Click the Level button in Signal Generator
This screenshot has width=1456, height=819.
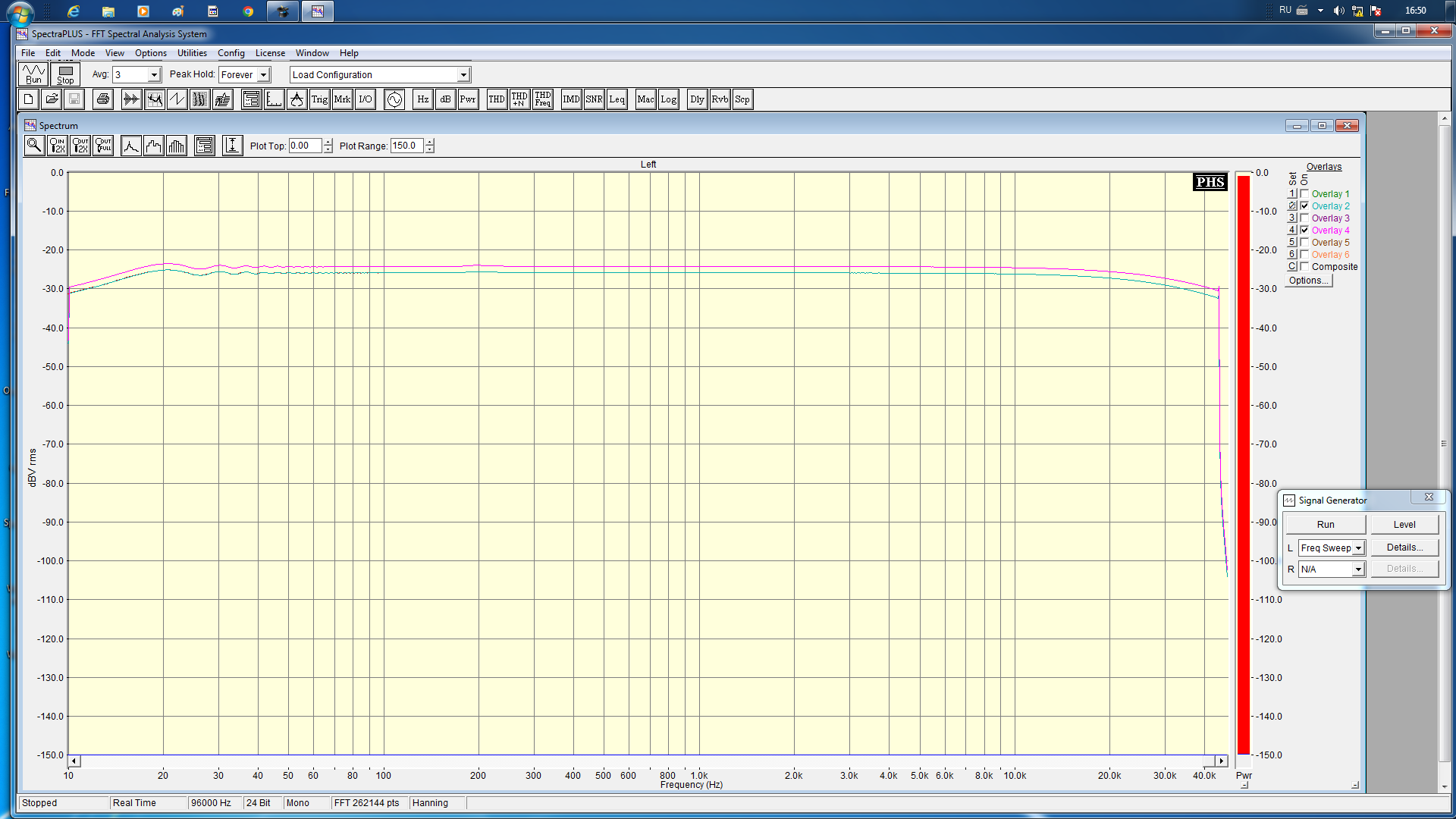tap(1404, 525)
